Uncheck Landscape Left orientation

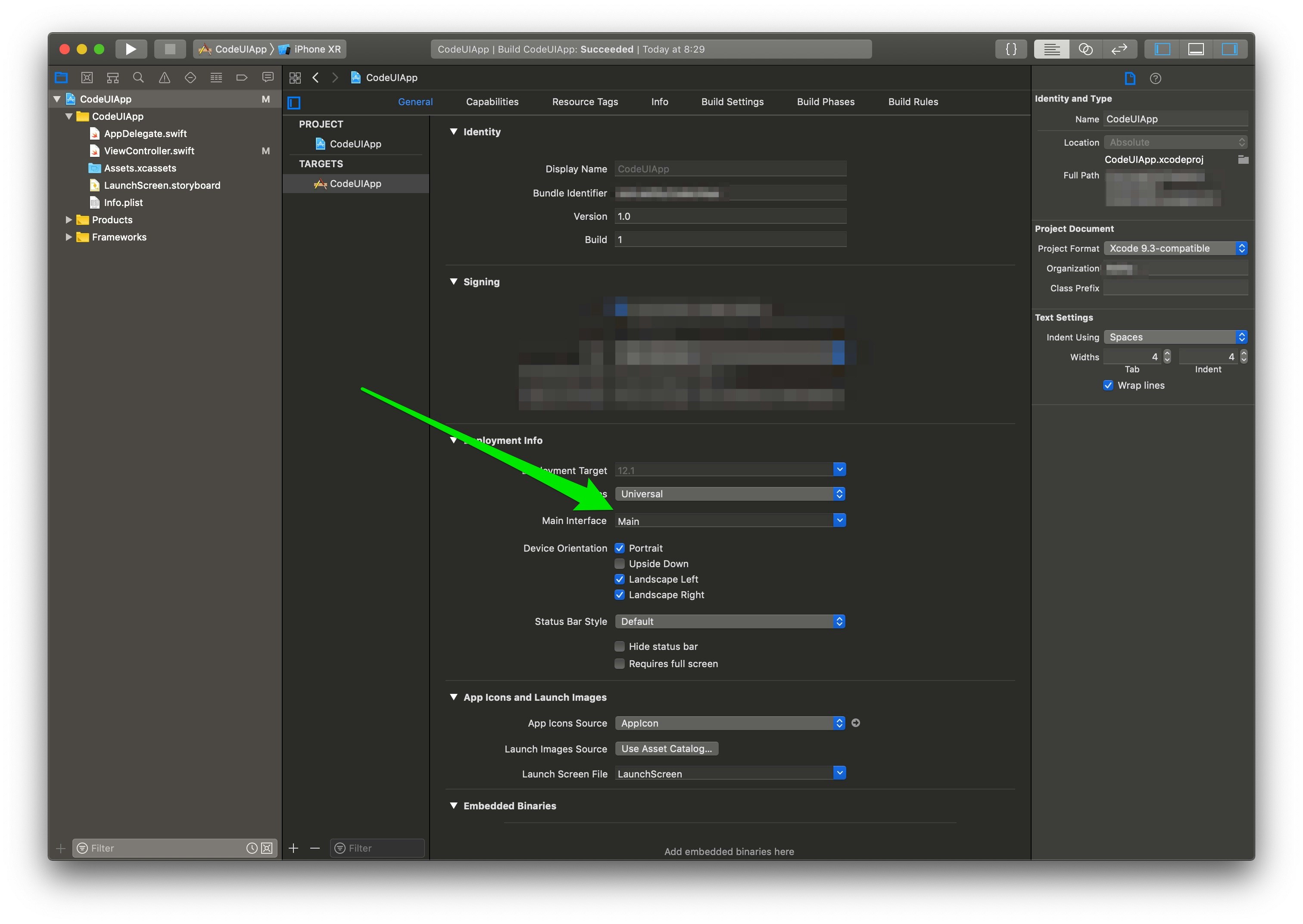(x=619, y=579)
